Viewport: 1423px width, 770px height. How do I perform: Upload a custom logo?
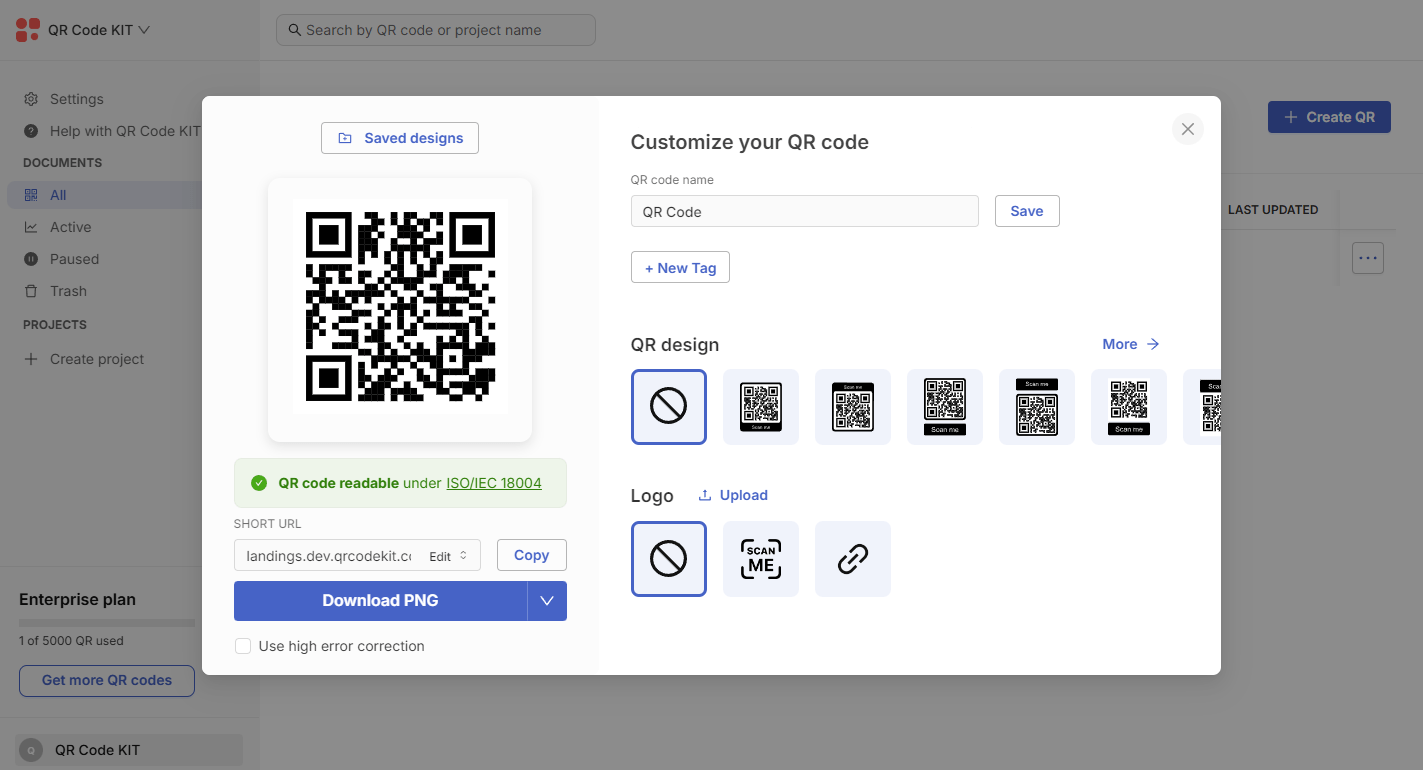tap(733, 495)
